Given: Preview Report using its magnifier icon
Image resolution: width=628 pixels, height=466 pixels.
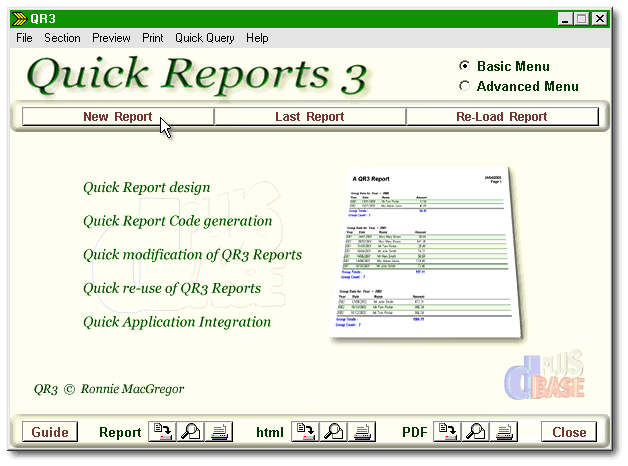Looking at the screenshot, I should [x=191, y=432].
